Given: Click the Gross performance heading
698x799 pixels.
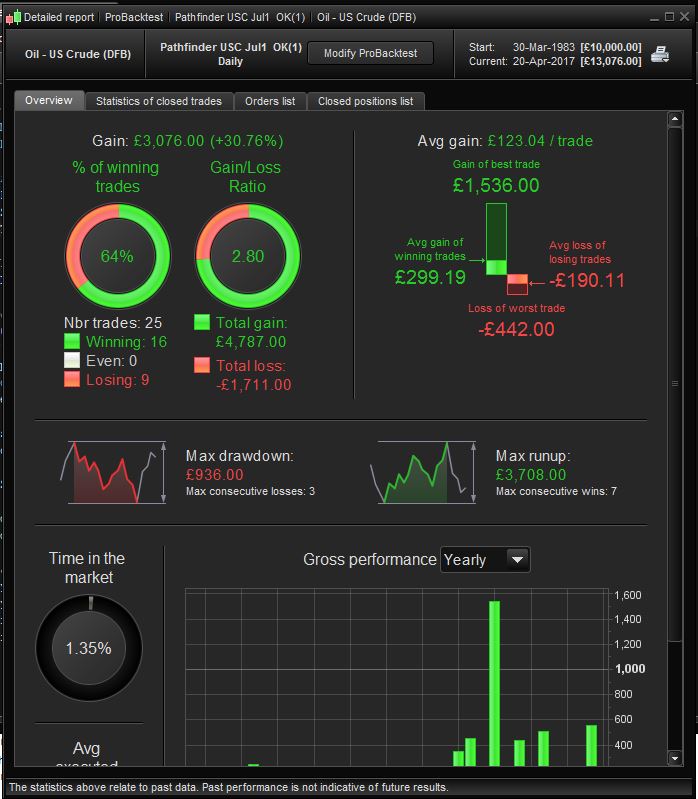Looking at the screenshot, I should (370, 560).
